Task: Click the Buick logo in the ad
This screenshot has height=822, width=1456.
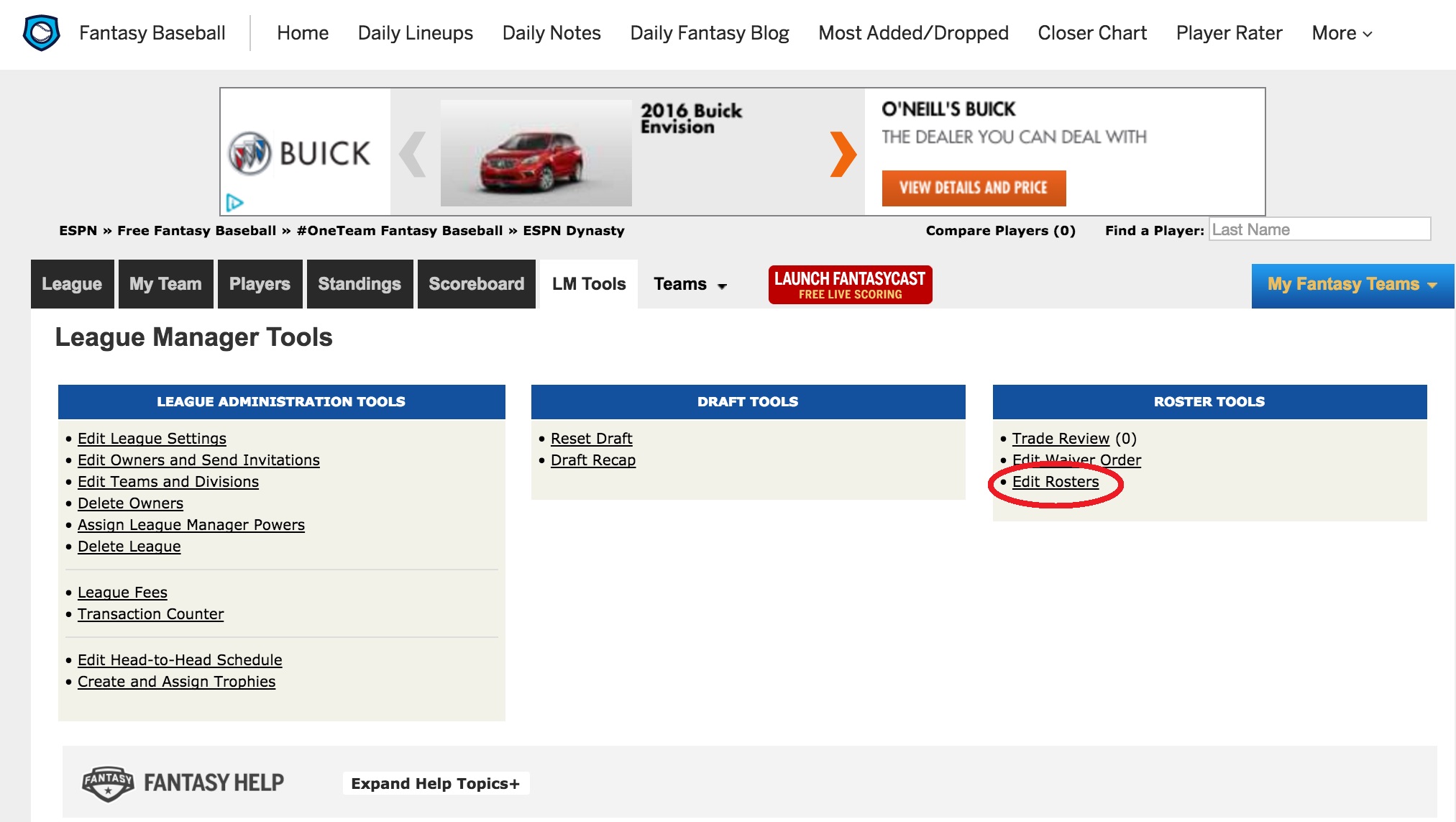Action: (298, 153)
